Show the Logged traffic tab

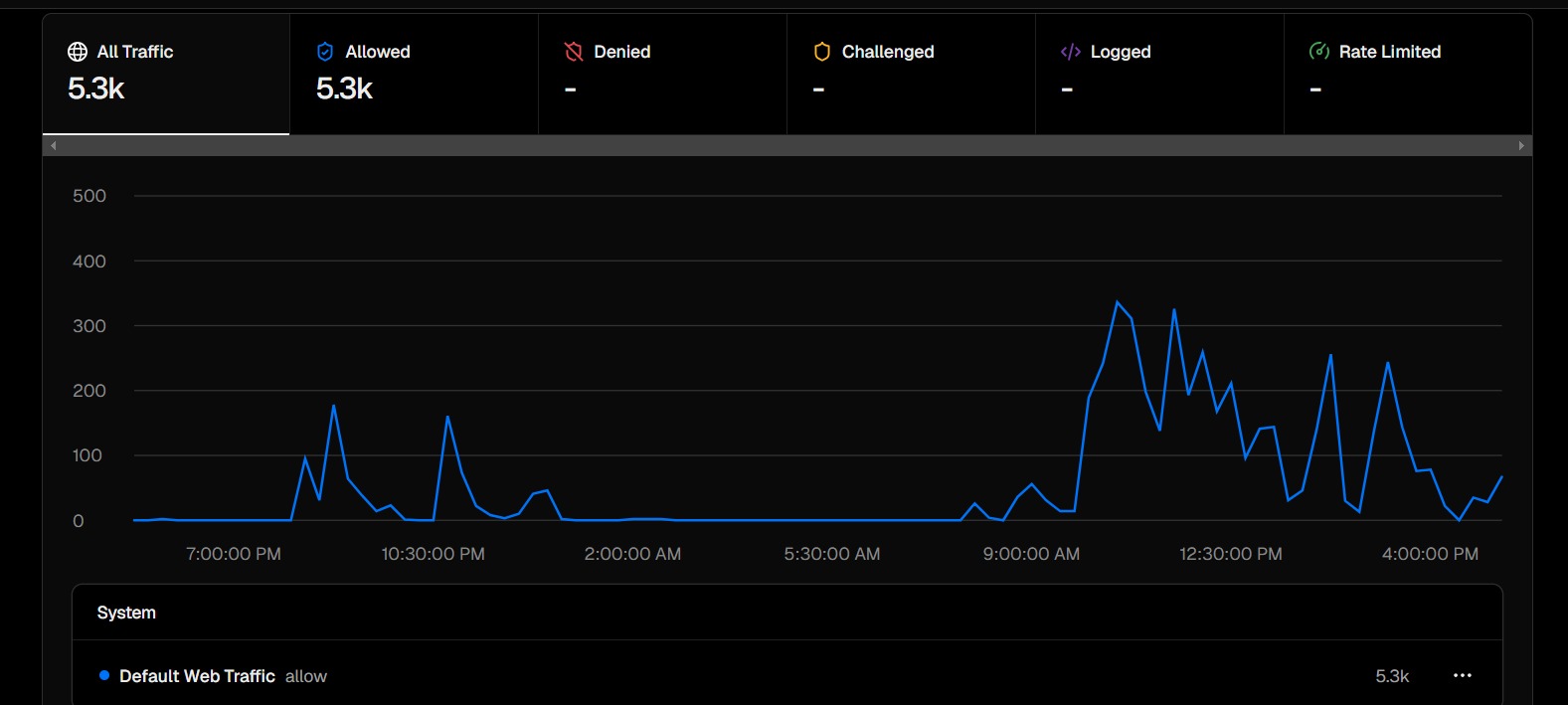1159,75
